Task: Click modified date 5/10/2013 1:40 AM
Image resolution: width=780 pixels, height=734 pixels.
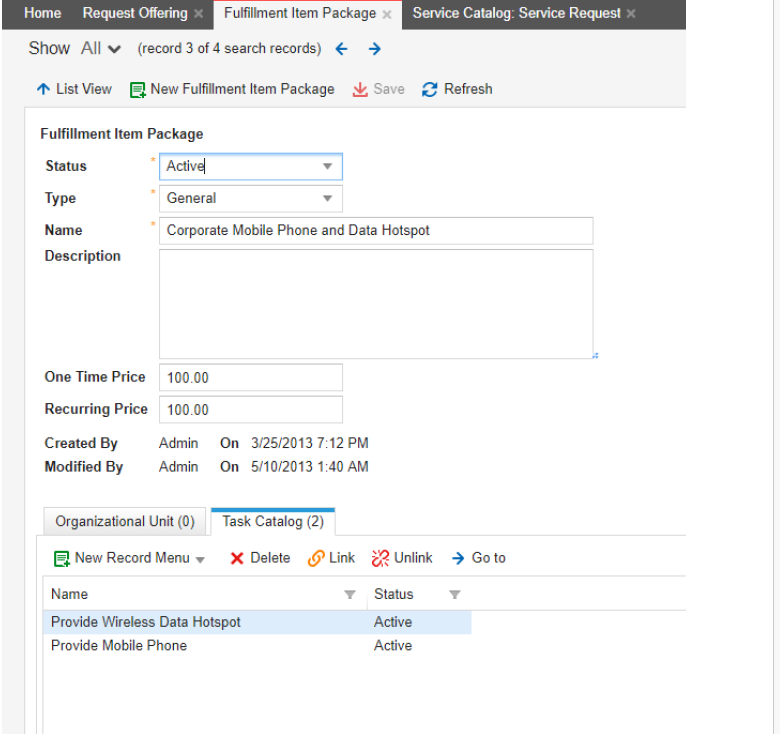Action: click(309, 467)
